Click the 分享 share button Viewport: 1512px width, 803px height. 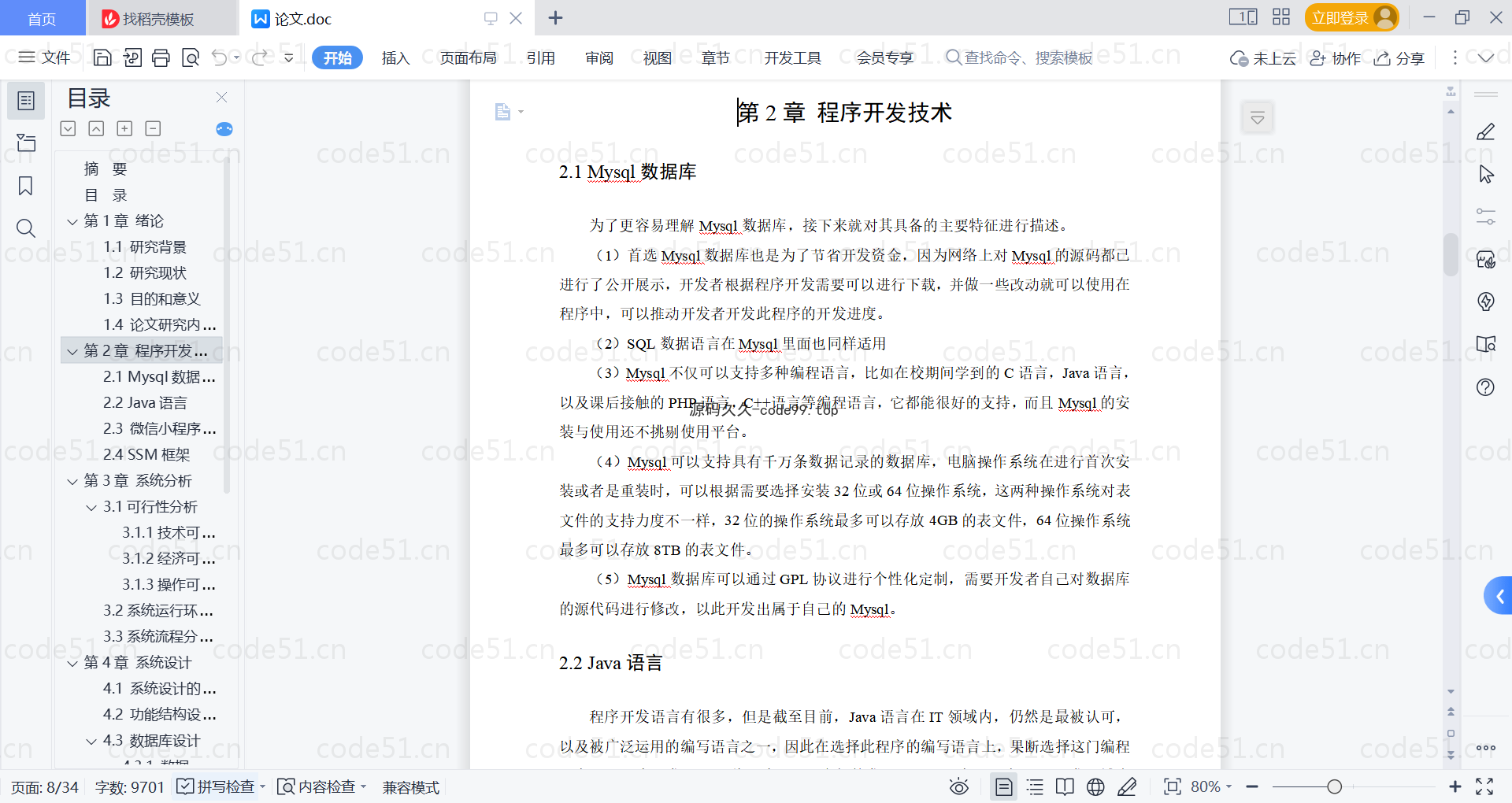coord(1399,58)
